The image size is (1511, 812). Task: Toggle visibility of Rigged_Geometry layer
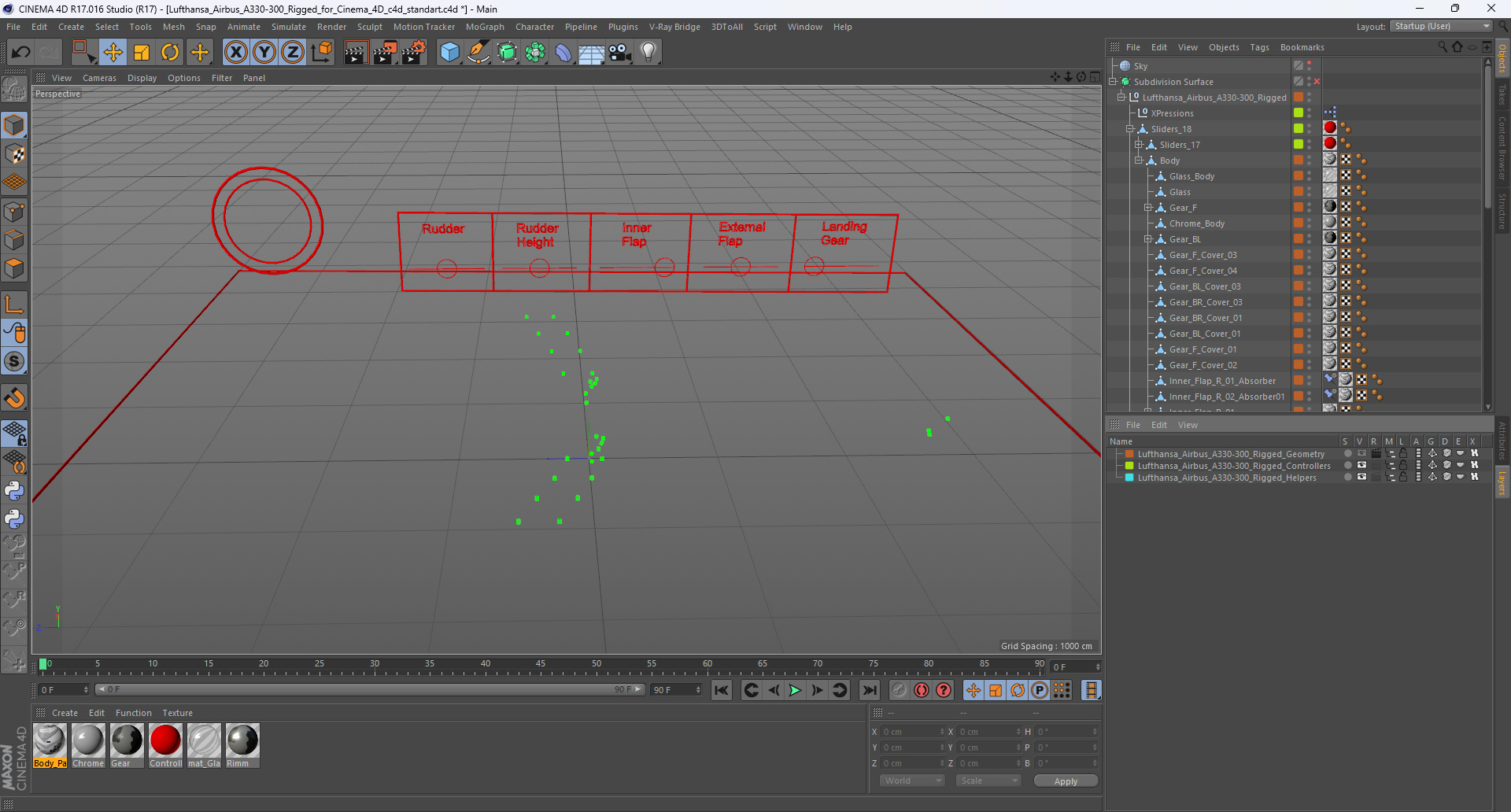coord(1361,454)
